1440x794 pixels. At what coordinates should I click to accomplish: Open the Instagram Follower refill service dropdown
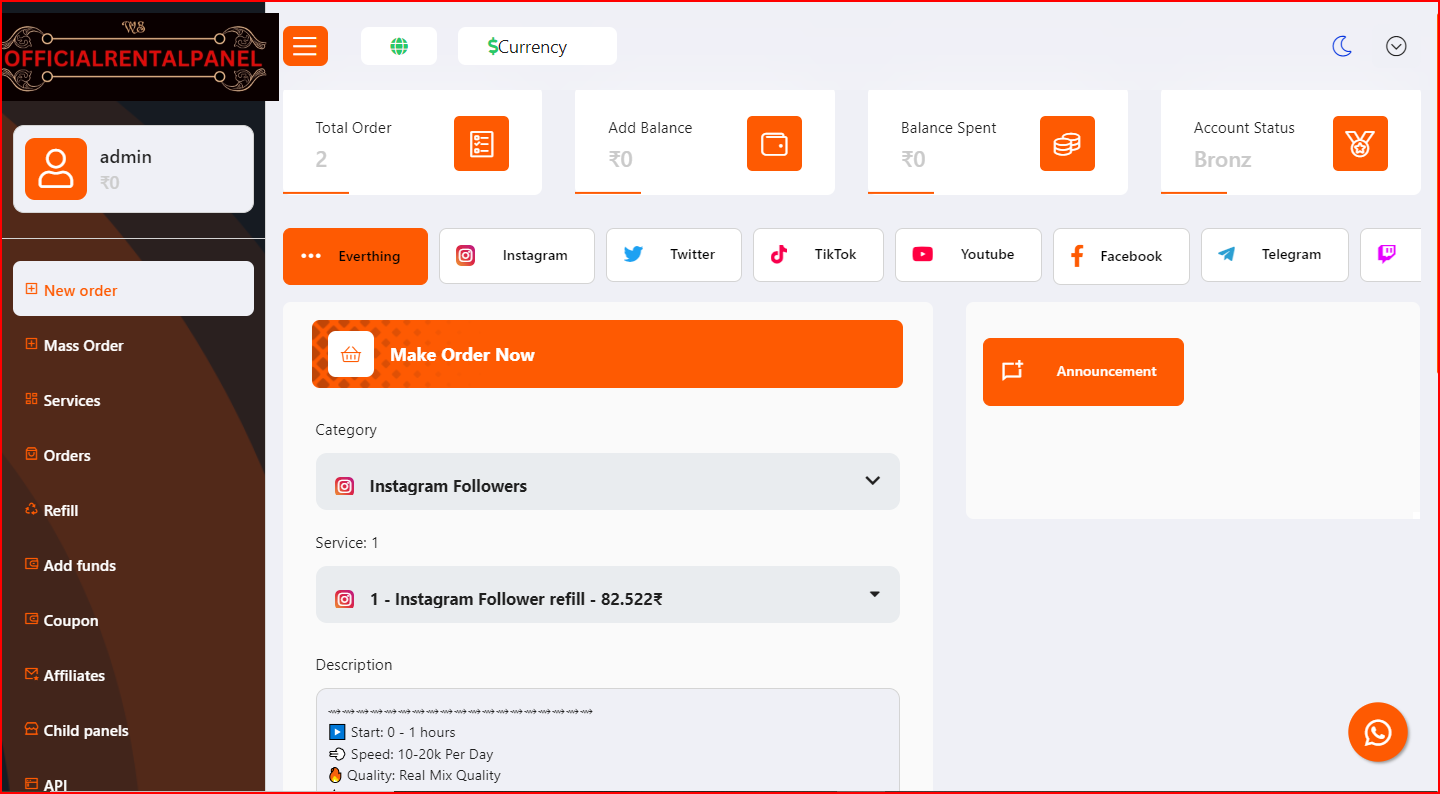607,595
